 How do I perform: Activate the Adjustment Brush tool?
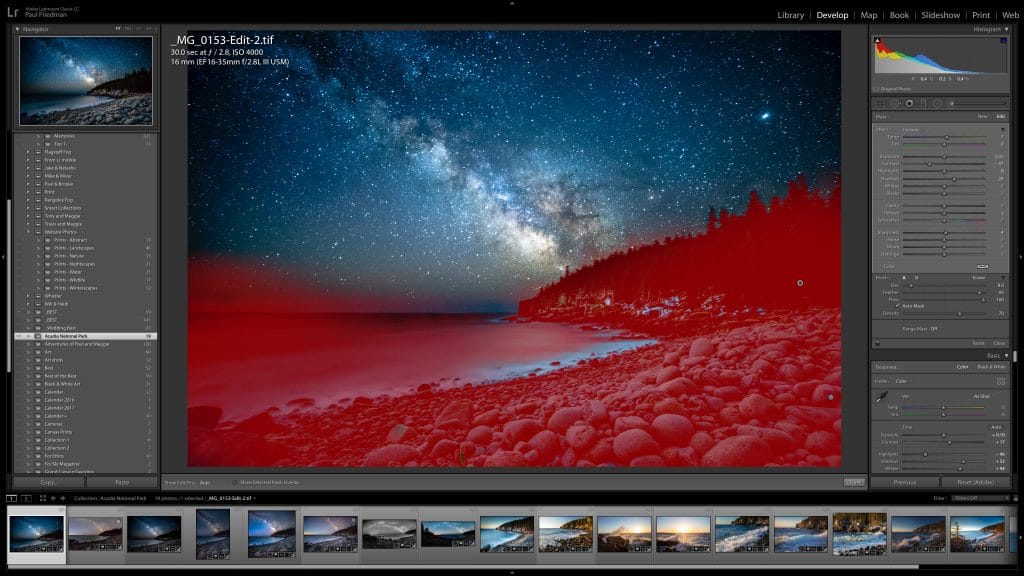tap(951, 103)
